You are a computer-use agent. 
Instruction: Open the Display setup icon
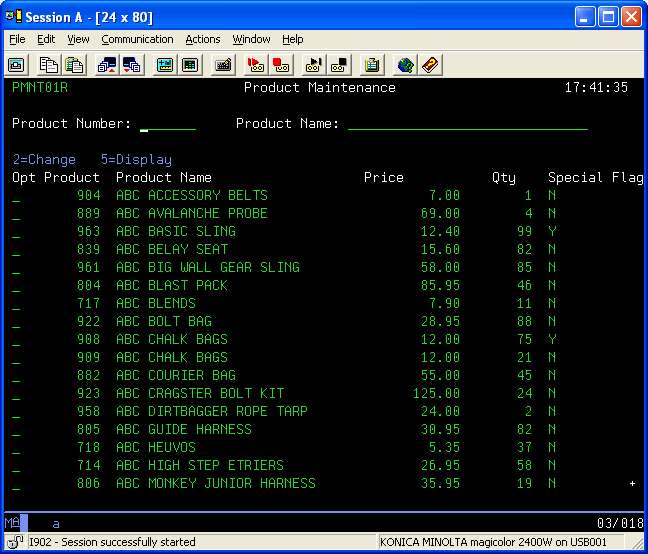[165, 65]
